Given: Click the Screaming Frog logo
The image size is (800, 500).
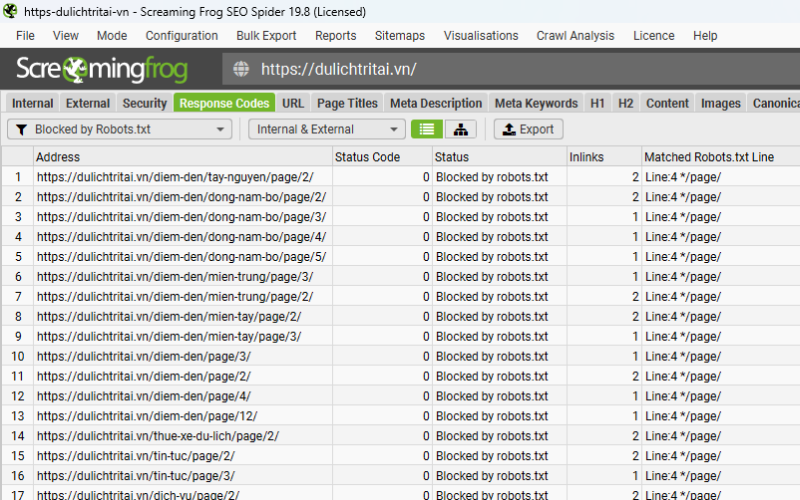Looking at the screenshot, I should (x=102, y=69).
